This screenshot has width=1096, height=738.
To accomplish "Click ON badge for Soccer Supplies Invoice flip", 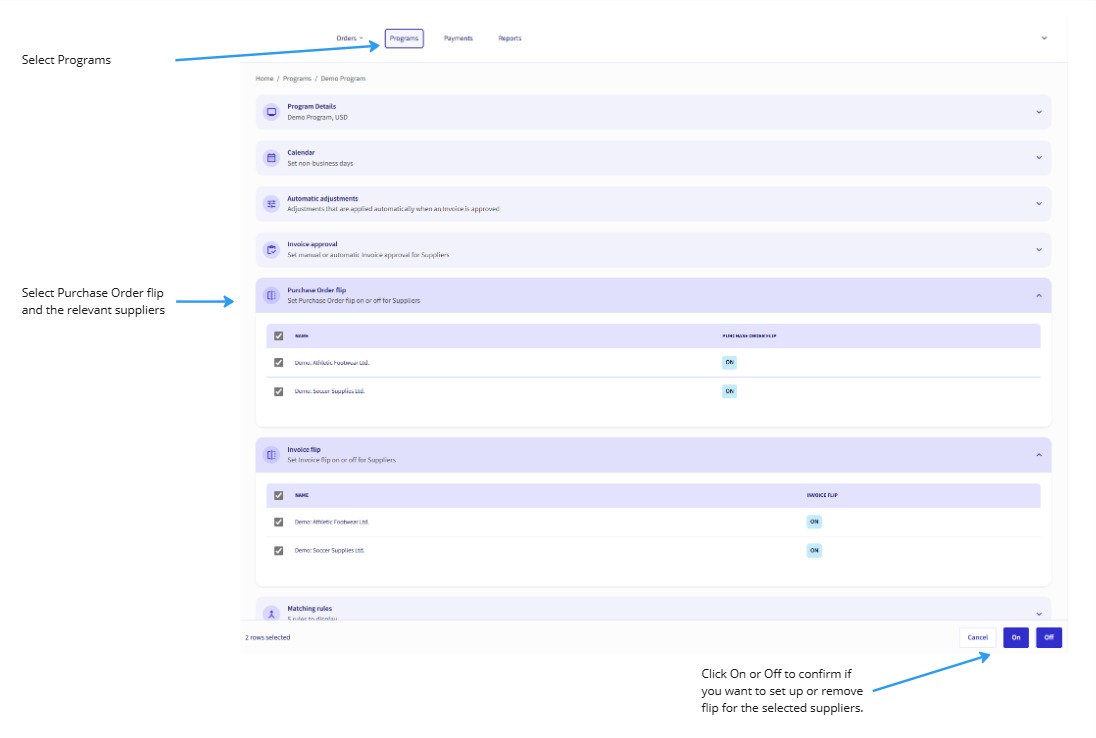I will [x=814, y=551].
